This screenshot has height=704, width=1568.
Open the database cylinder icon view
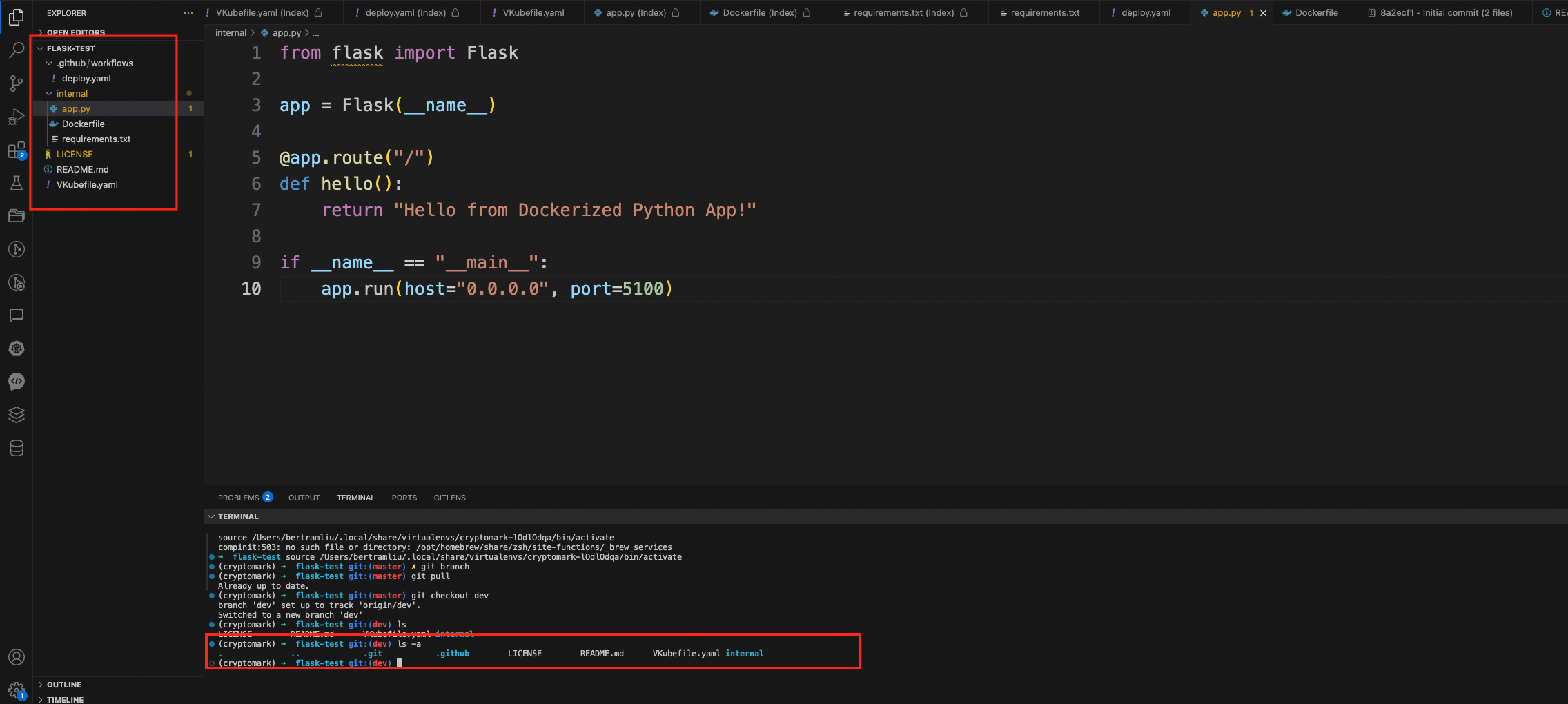[17, 448]
